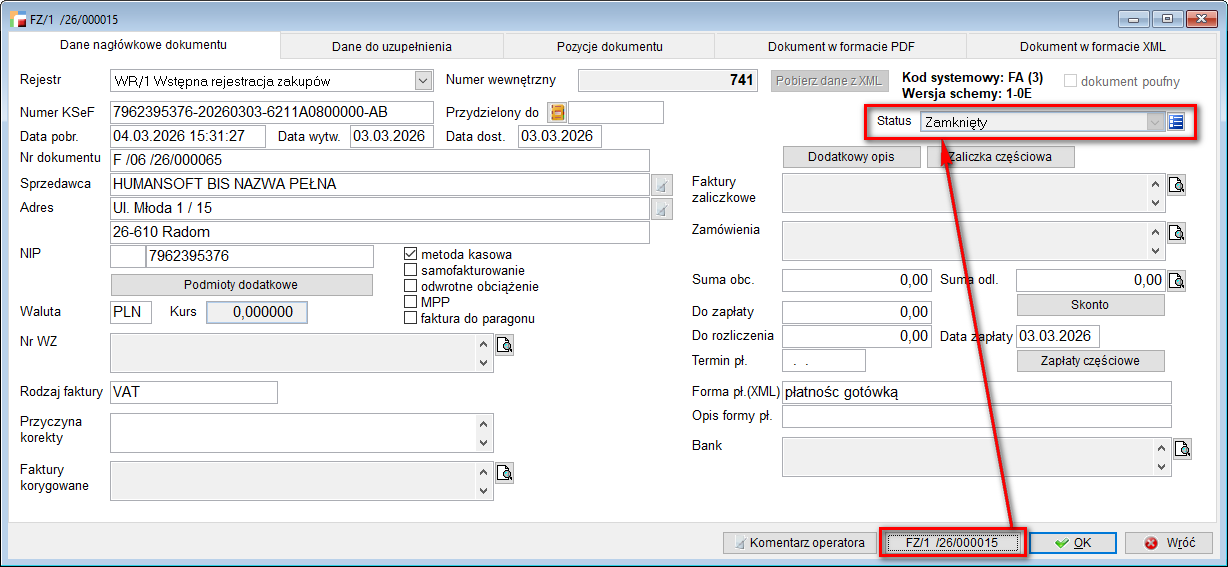
Task: Click edit icon beside Sprzedawca field
Action: 661,185
